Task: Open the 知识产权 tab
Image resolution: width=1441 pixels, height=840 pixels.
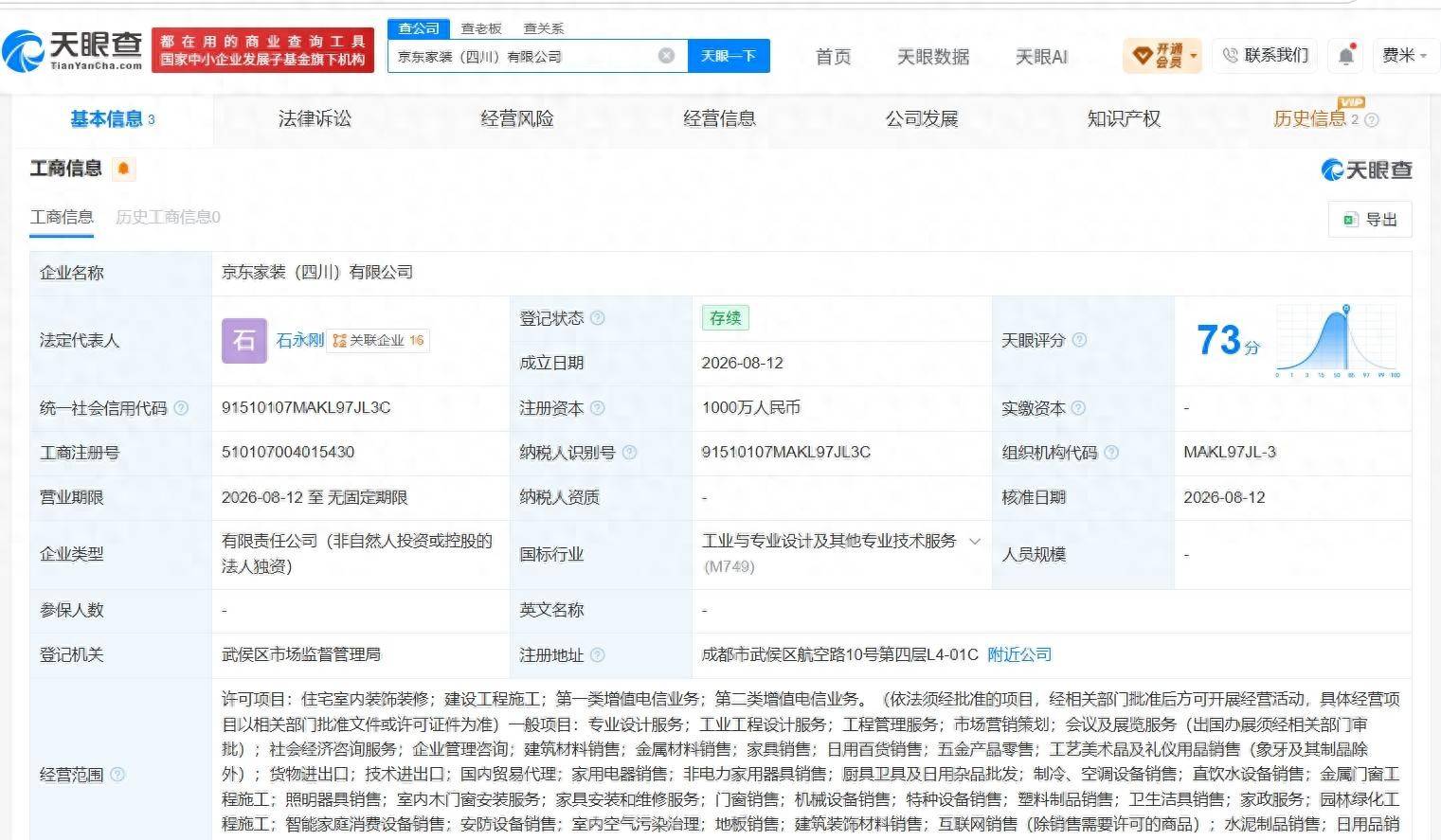Action: point(1124,119)
